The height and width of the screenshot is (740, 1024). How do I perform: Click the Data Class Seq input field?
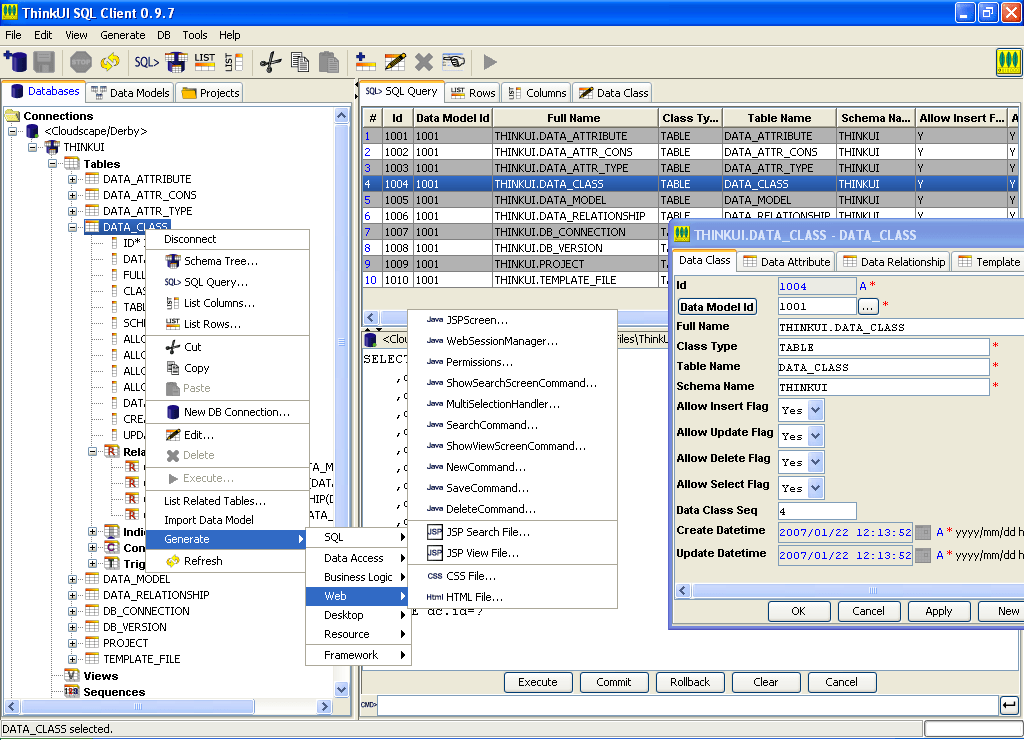click(817, 511)
